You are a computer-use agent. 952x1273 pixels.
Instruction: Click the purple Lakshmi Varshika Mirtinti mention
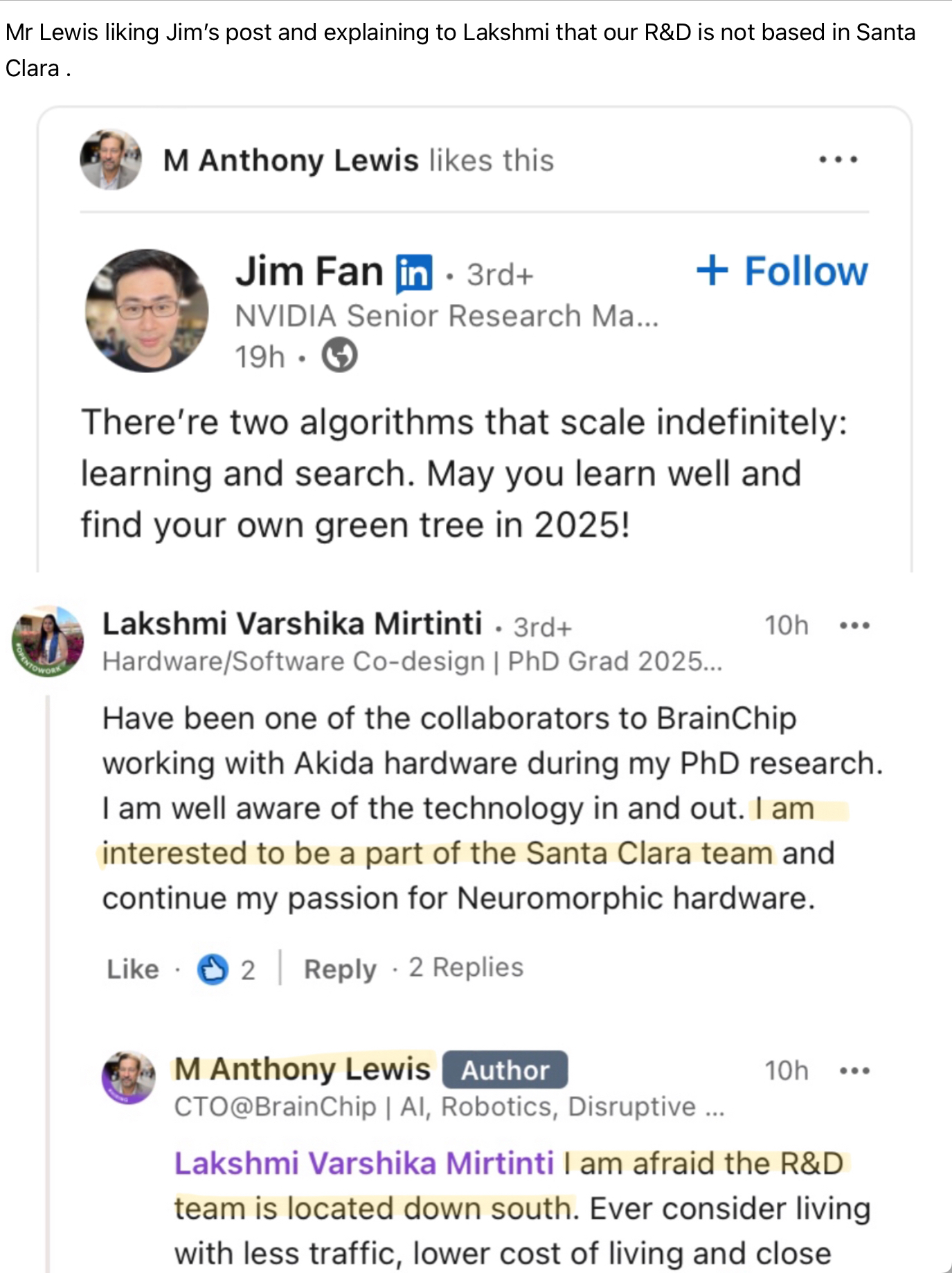click(x=364, y=1164)
